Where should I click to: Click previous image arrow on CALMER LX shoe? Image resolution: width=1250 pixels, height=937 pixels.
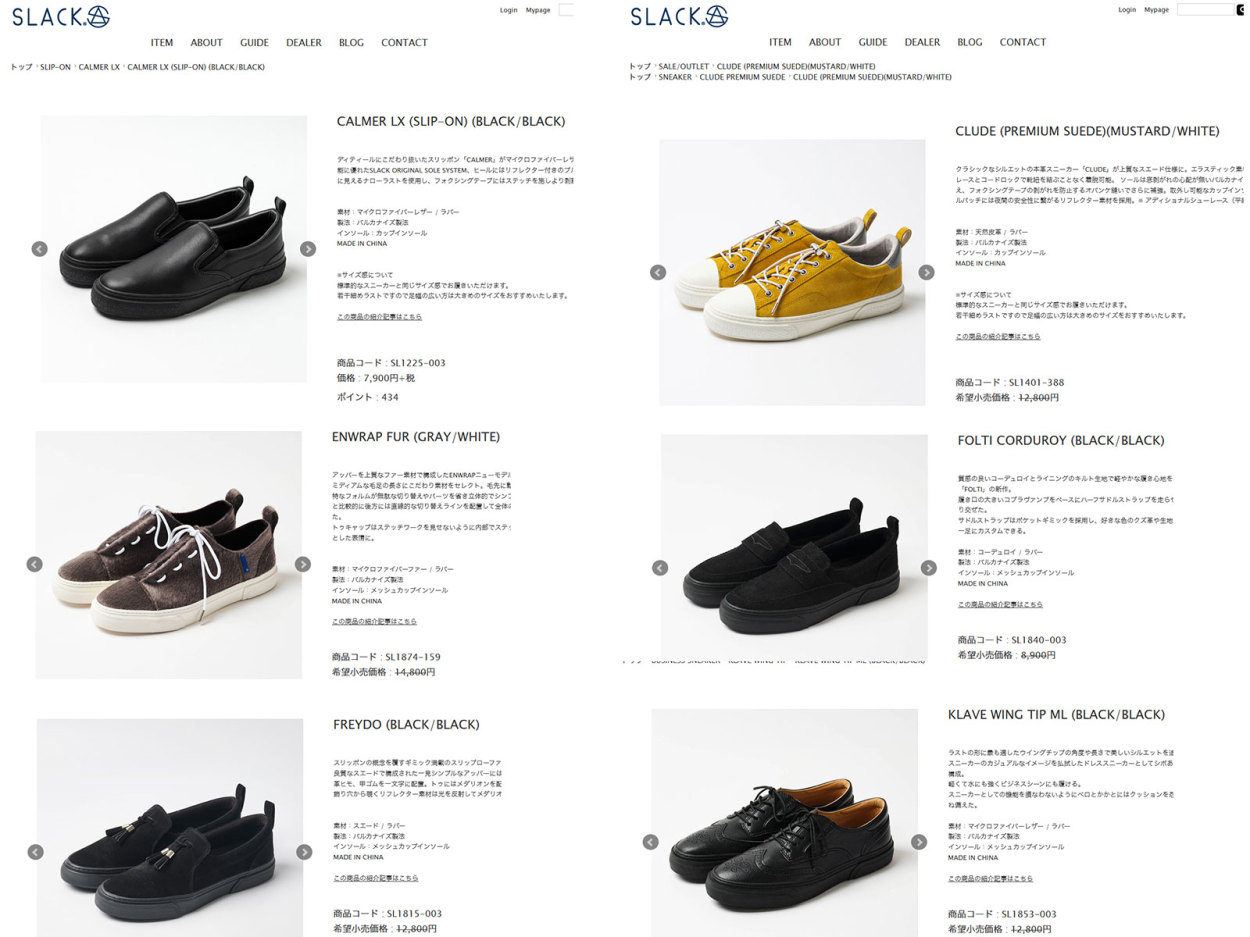(x=39, y=249)
